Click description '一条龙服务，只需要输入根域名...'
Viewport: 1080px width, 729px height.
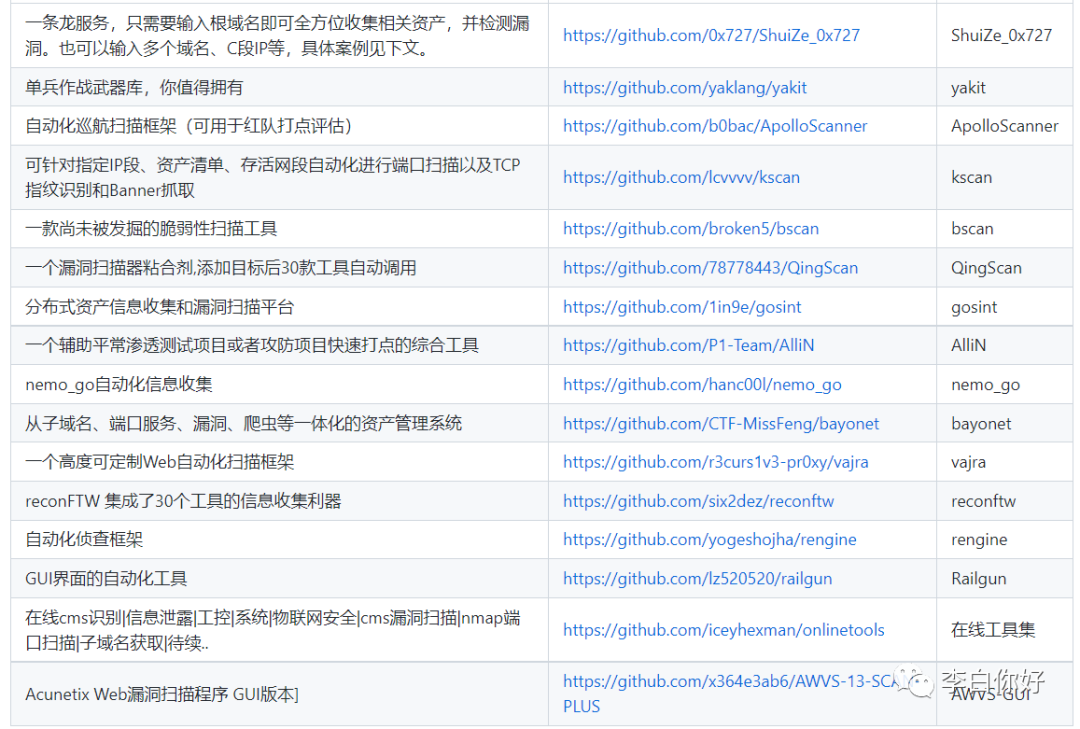277,35
